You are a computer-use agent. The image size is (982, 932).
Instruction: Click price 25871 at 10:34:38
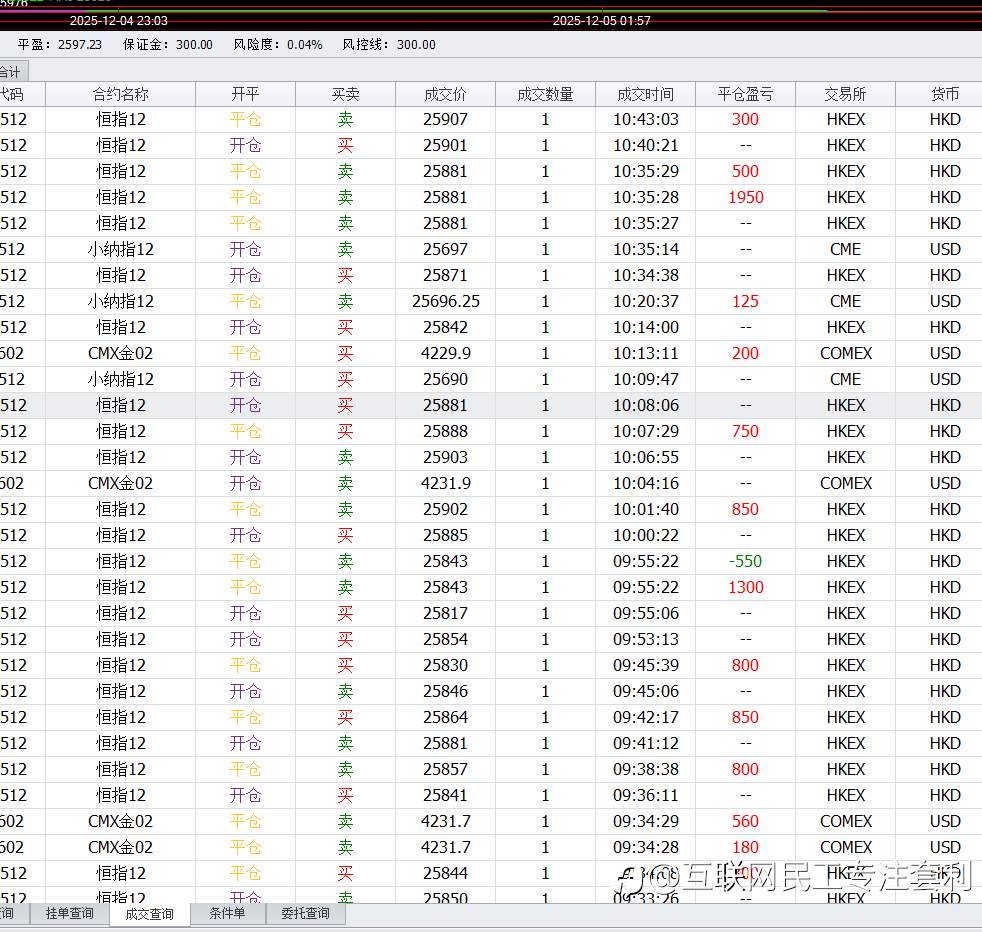pyautogui.click(x=445, y=275)
